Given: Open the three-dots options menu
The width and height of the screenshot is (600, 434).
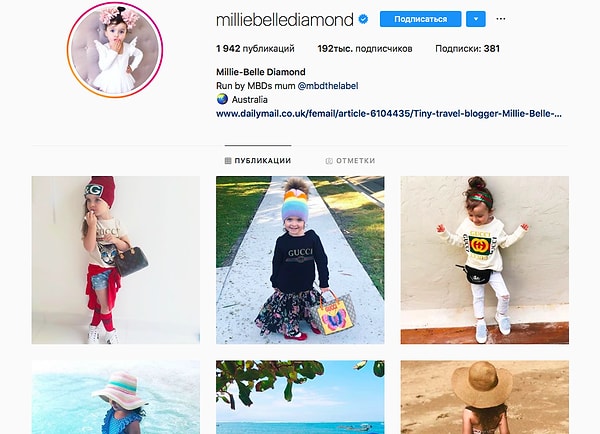Looking at the screenshot, I should 501,19.
